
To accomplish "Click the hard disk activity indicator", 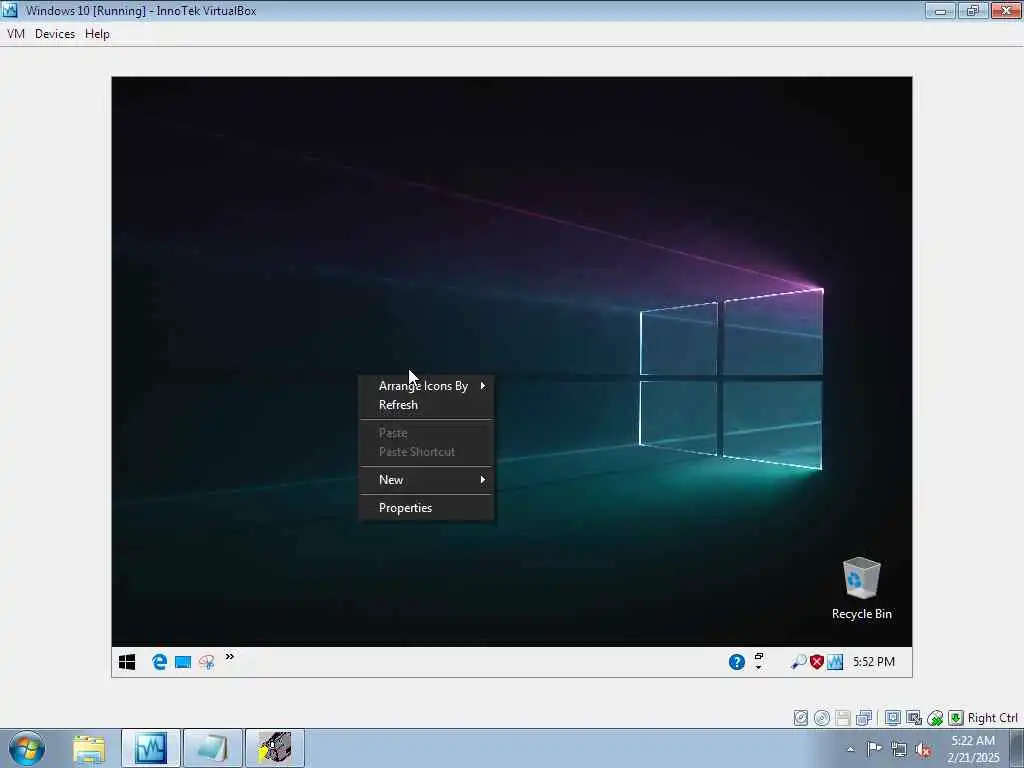I will pyautogui.click(x=801, y=718).
